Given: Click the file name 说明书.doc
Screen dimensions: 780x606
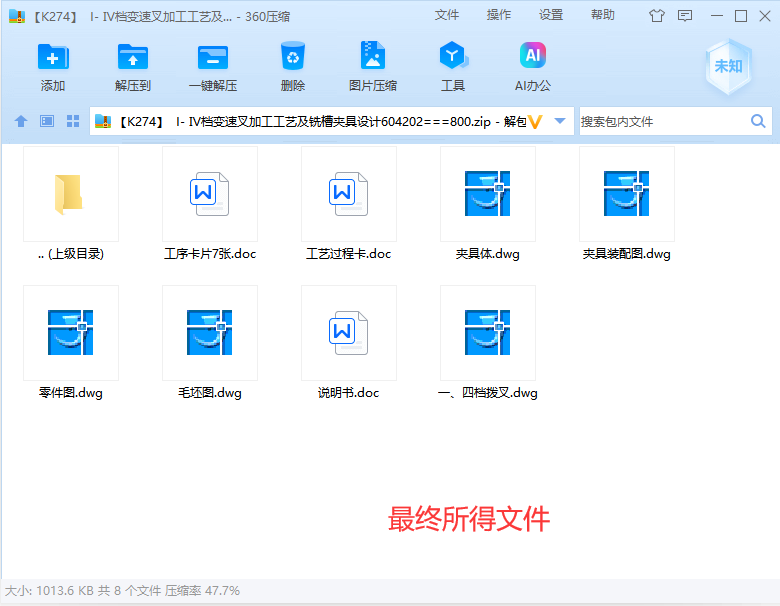Looking at the screenshot, I should click(349, 393).
